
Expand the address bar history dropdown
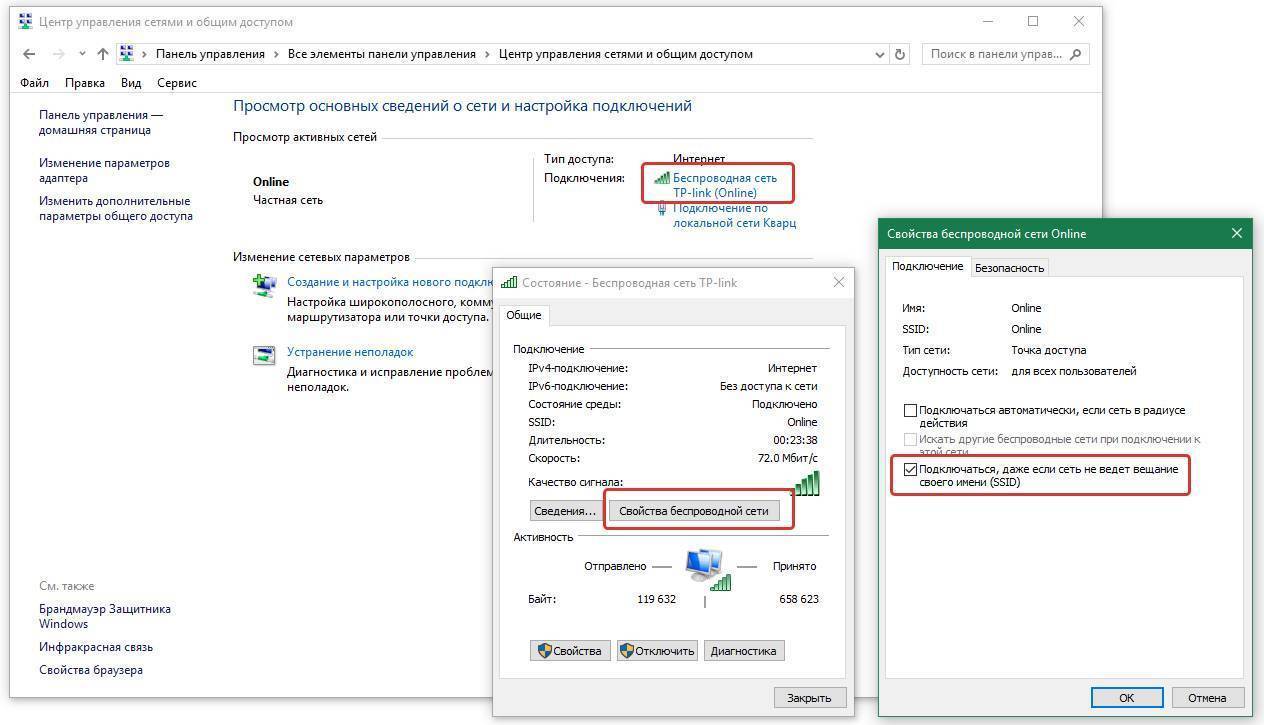880,54
